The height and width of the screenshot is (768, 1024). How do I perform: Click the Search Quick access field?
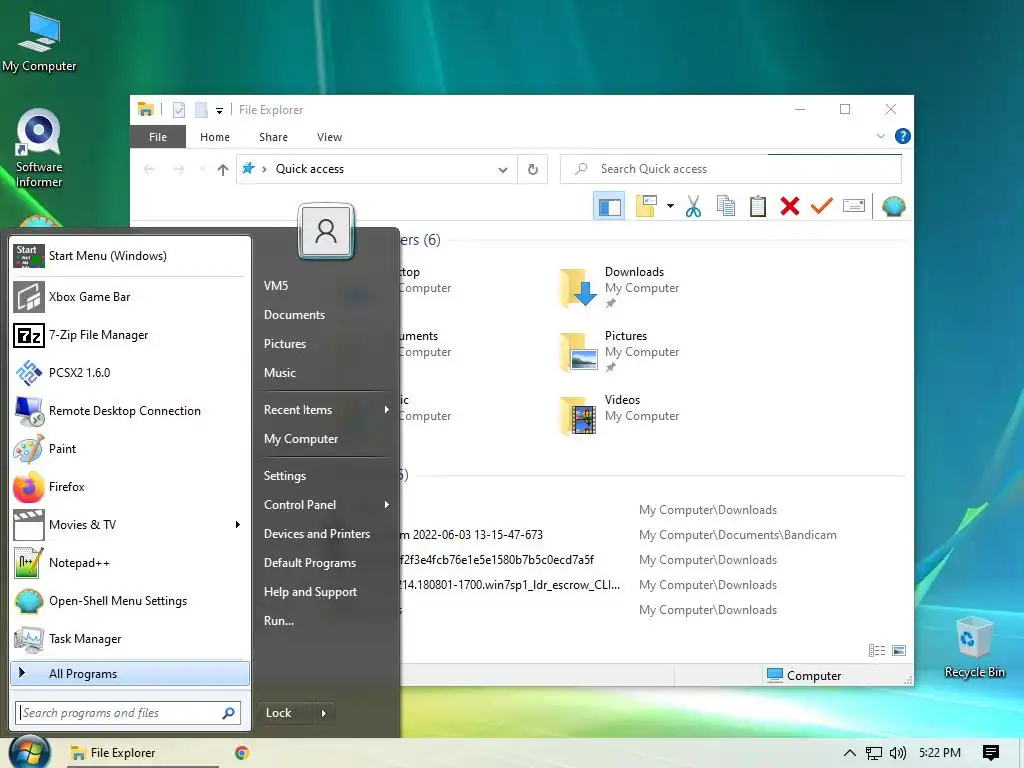[x=731, y=169]
